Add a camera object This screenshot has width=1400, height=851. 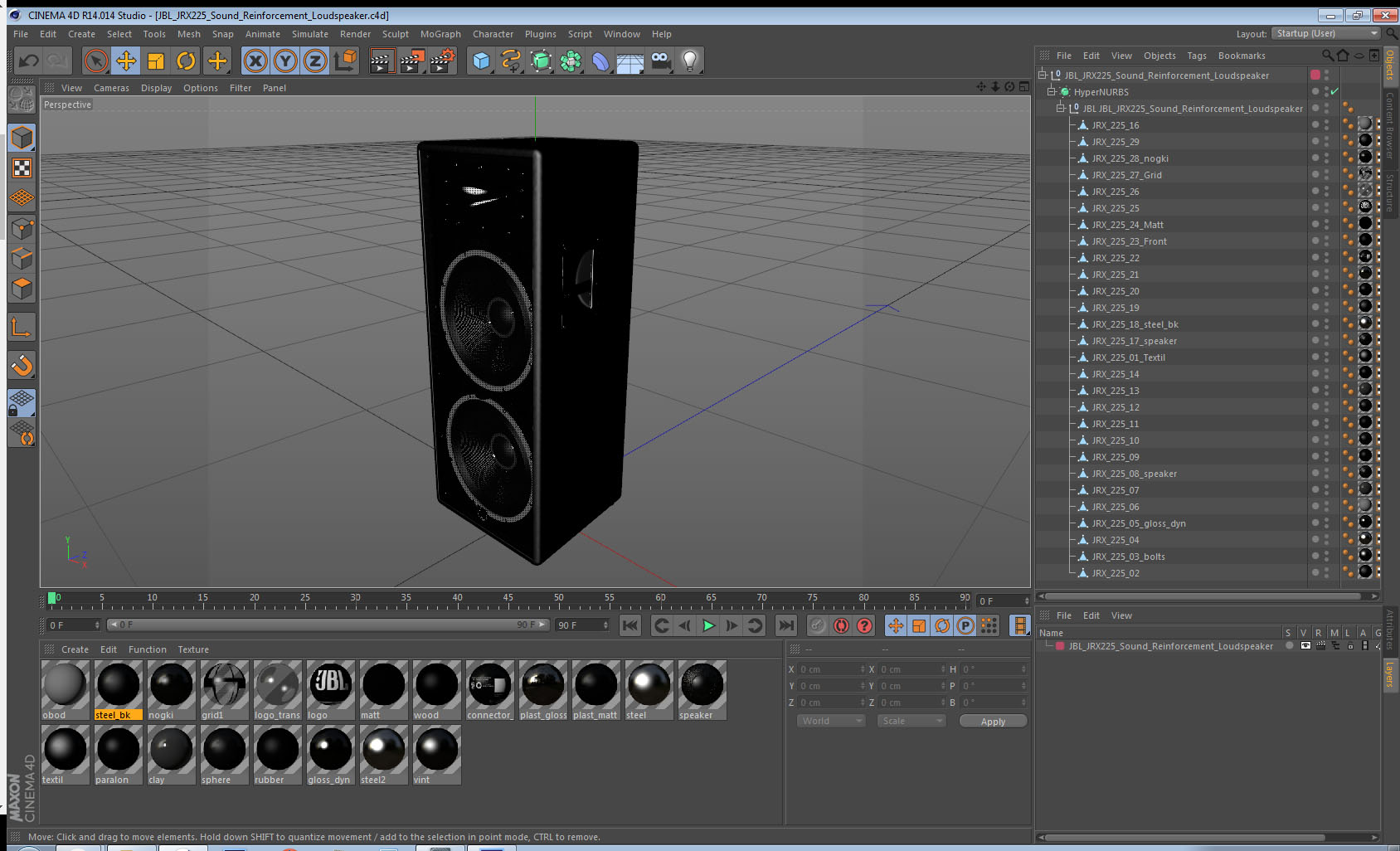660,61
